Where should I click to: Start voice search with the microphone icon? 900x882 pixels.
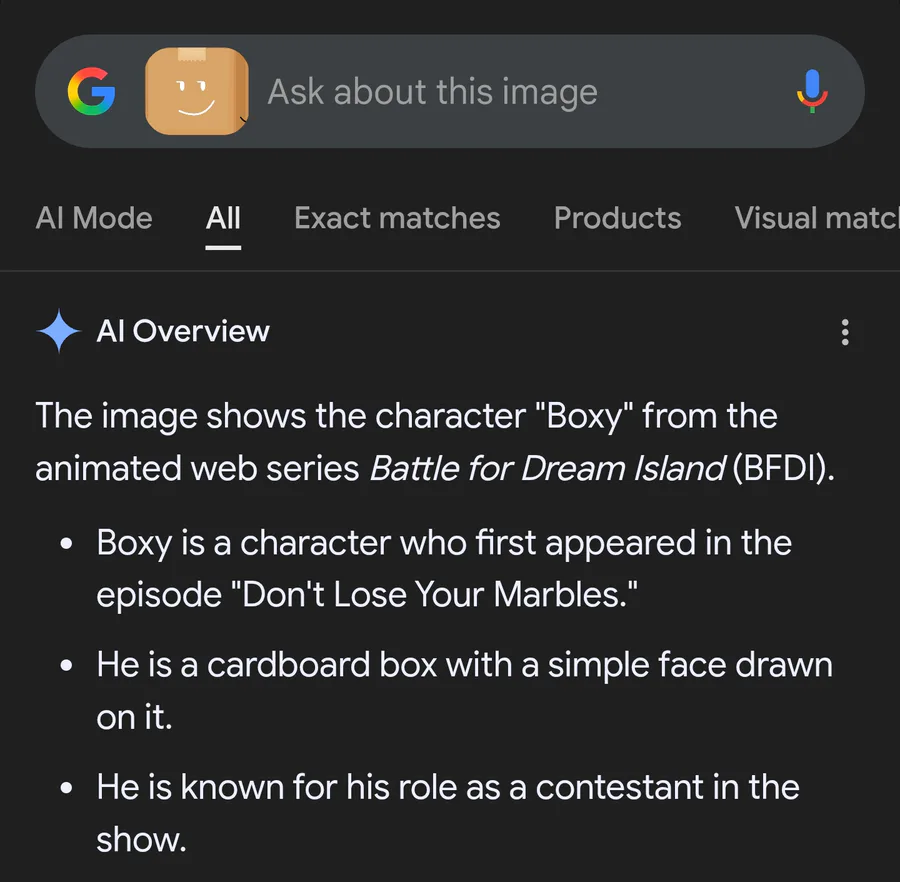pos(811,92)
